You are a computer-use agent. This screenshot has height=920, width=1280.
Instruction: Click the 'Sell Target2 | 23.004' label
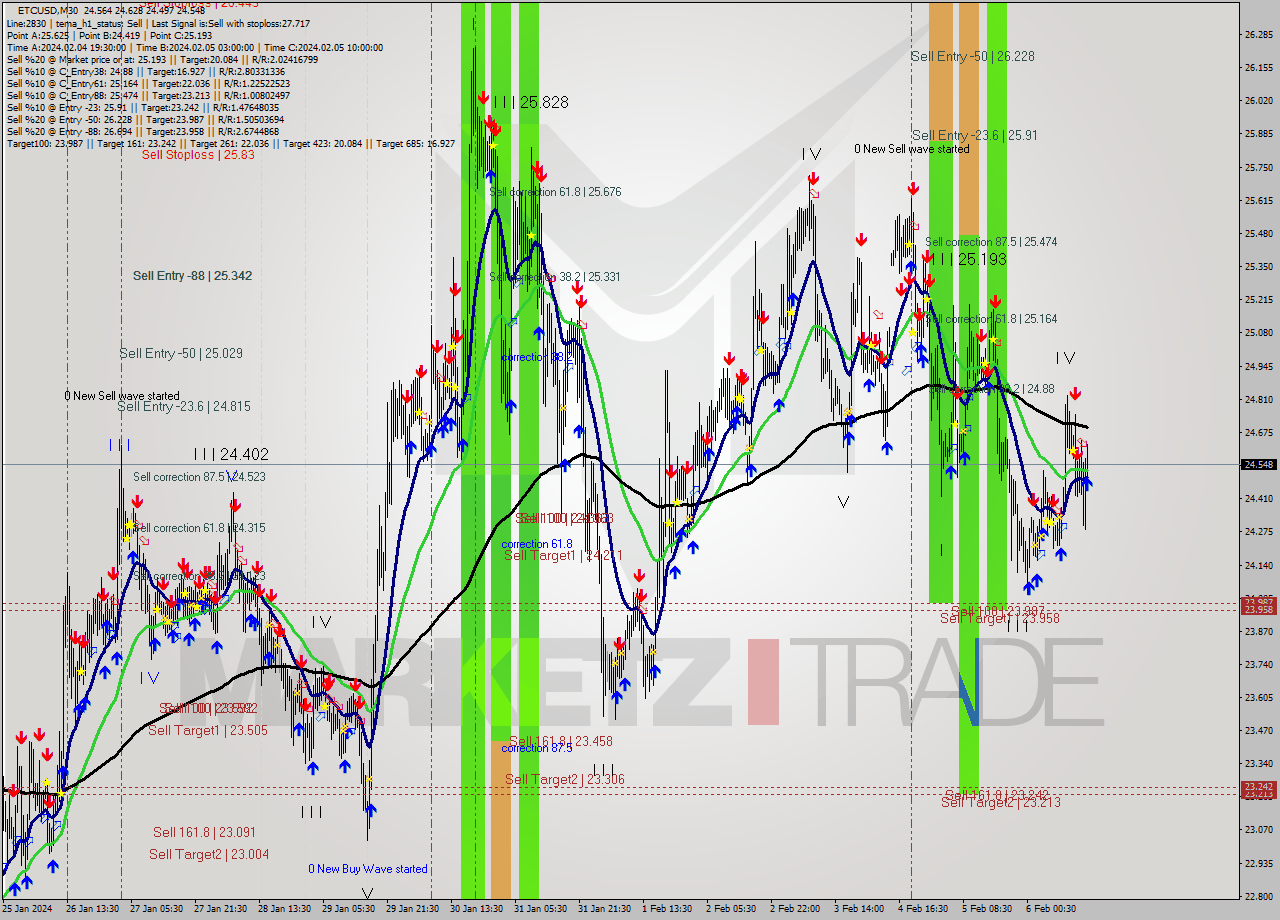tap(208, 854)
